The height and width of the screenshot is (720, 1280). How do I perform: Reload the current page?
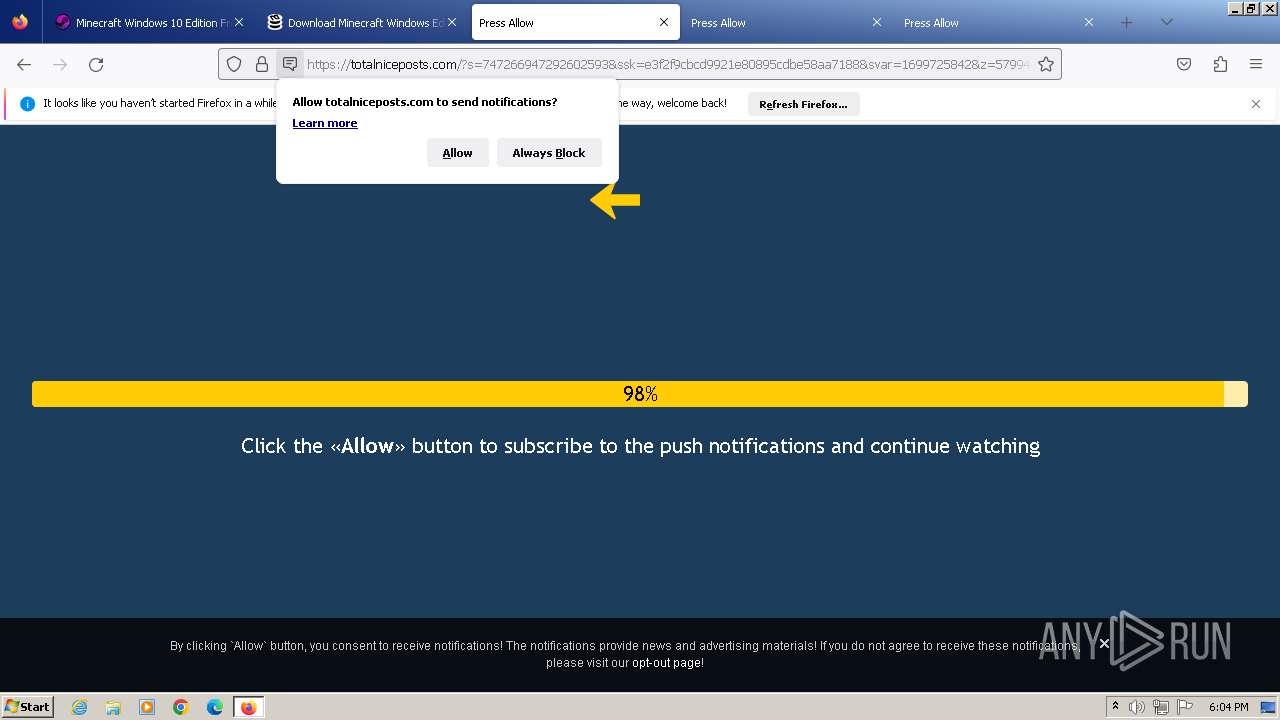[96, 64]
